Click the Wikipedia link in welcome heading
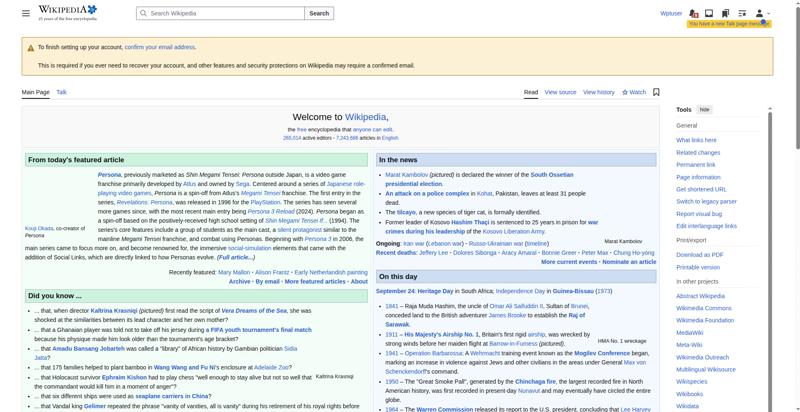Screen dimensions: 800x412 tap(365, 117)
